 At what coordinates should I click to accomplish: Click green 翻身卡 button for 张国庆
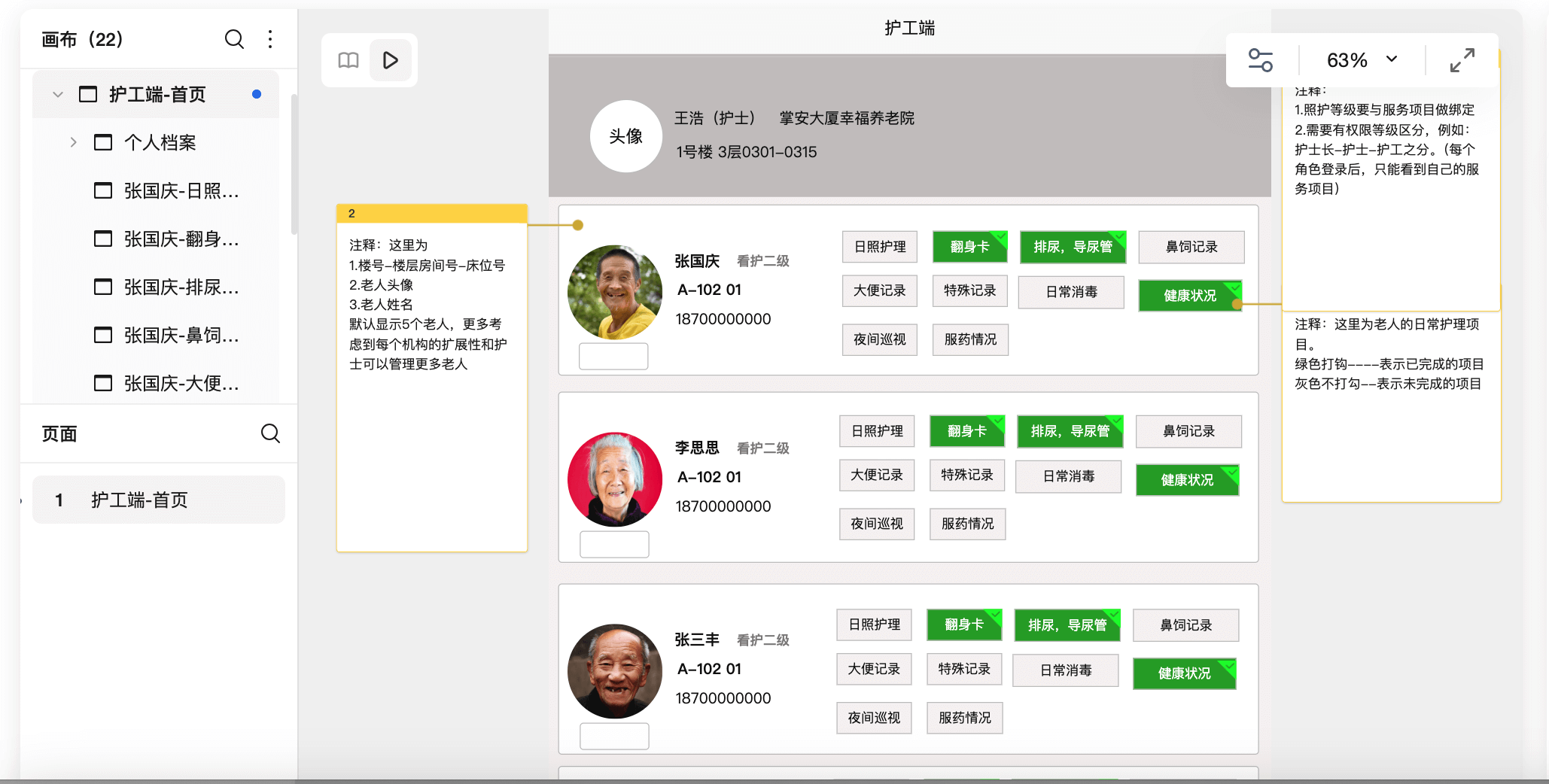click(x=969, y=247)
